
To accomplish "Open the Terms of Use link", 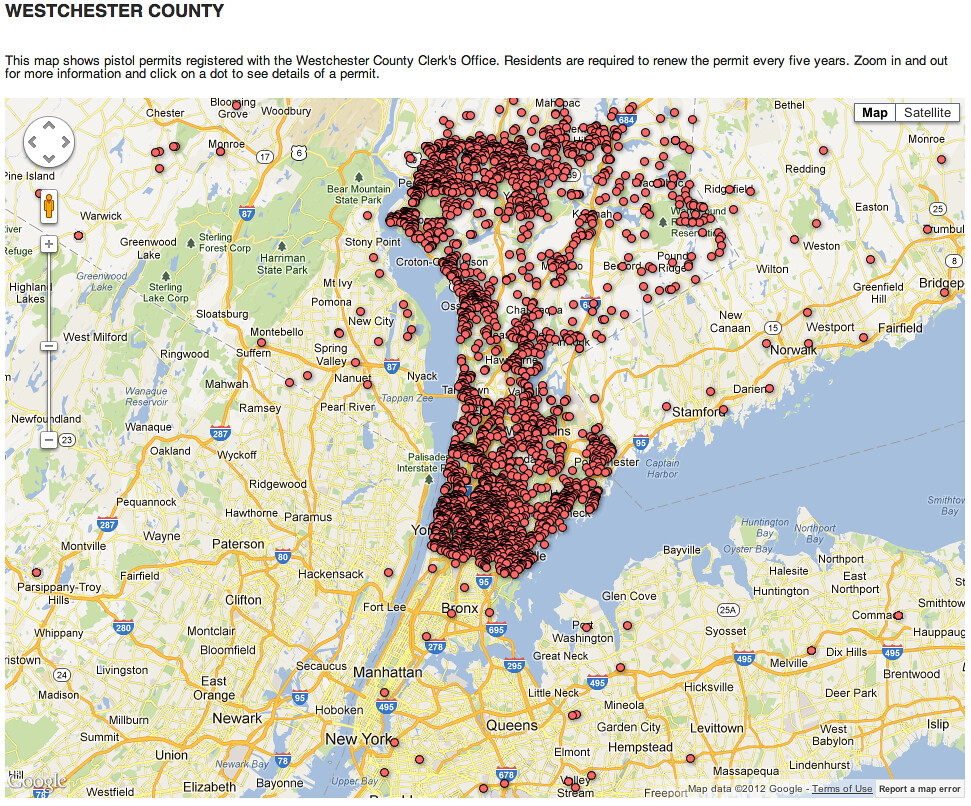I will pyautogui.click(x=842, y=789).
